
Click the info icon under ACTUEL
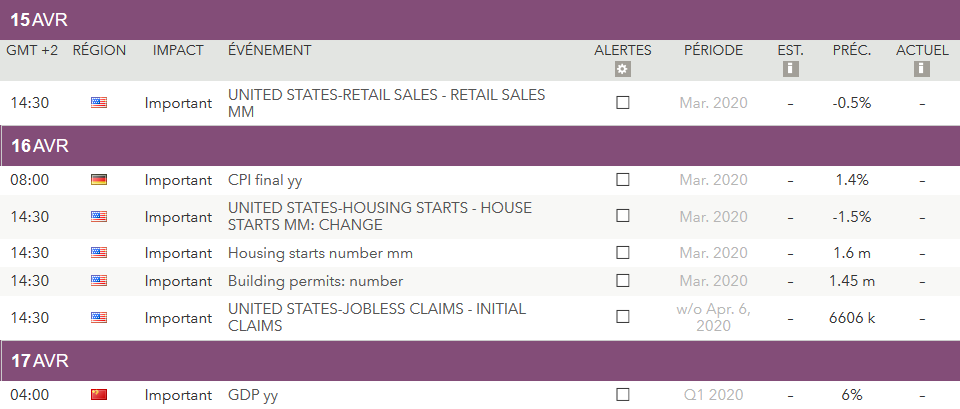point(922,69)
